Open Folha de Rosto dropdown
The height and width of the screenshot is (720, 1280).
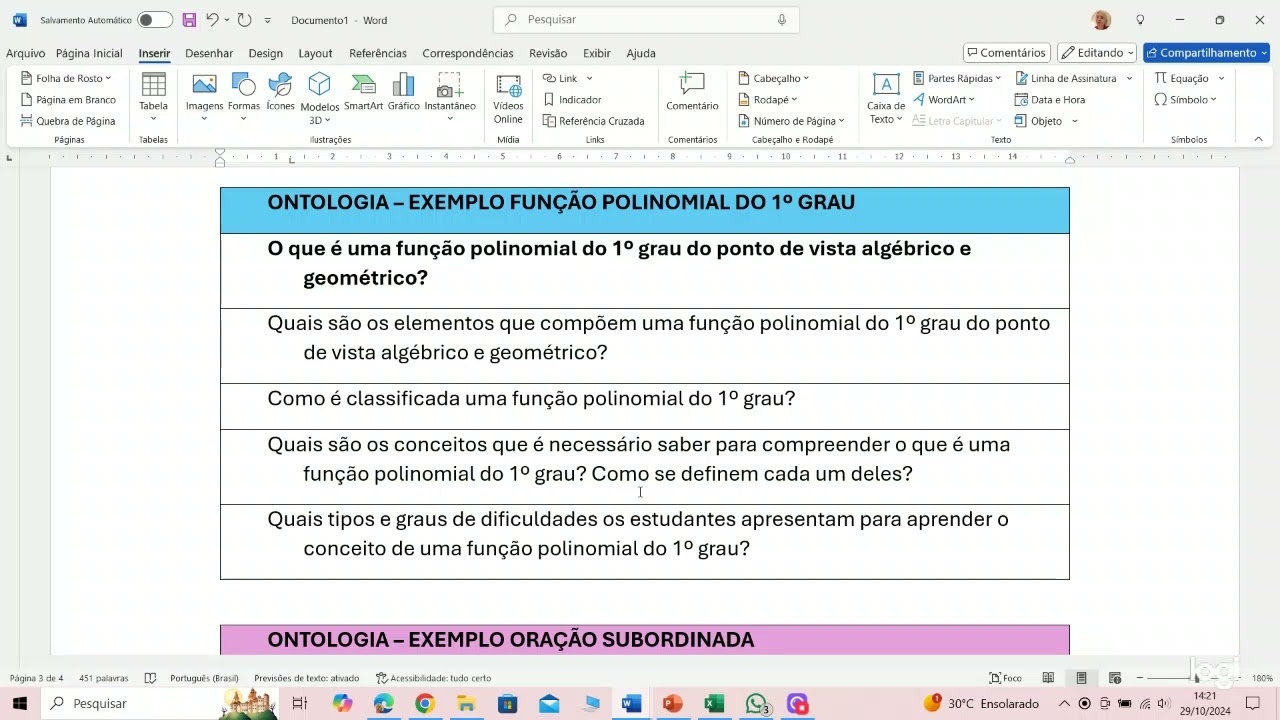(66, 78)
